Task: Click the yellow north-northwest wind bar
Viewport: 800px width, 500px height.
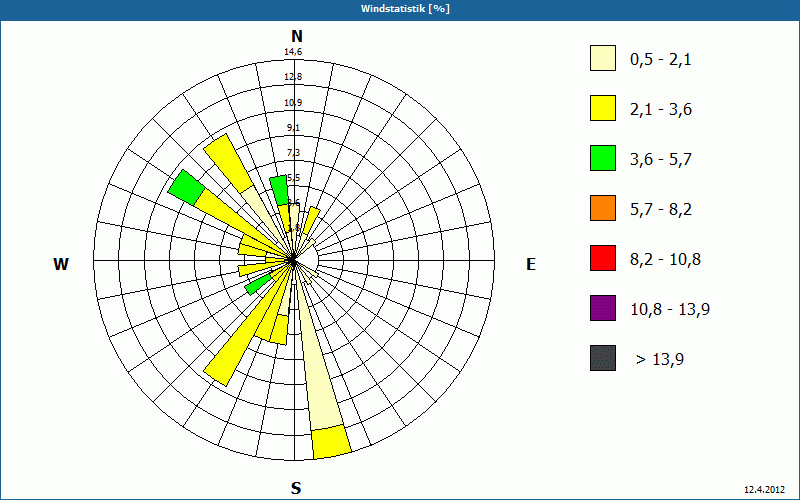Action: pyautogui.click(x=228, y=163)
